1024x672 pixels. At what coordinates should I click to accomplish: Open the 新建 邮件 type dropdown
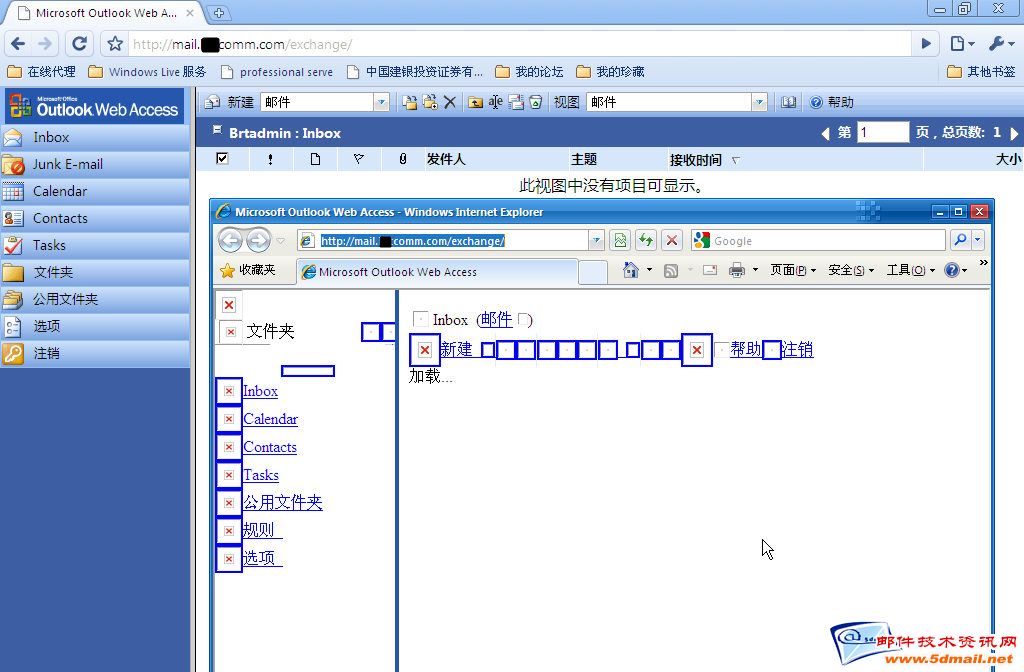(381, 102)
